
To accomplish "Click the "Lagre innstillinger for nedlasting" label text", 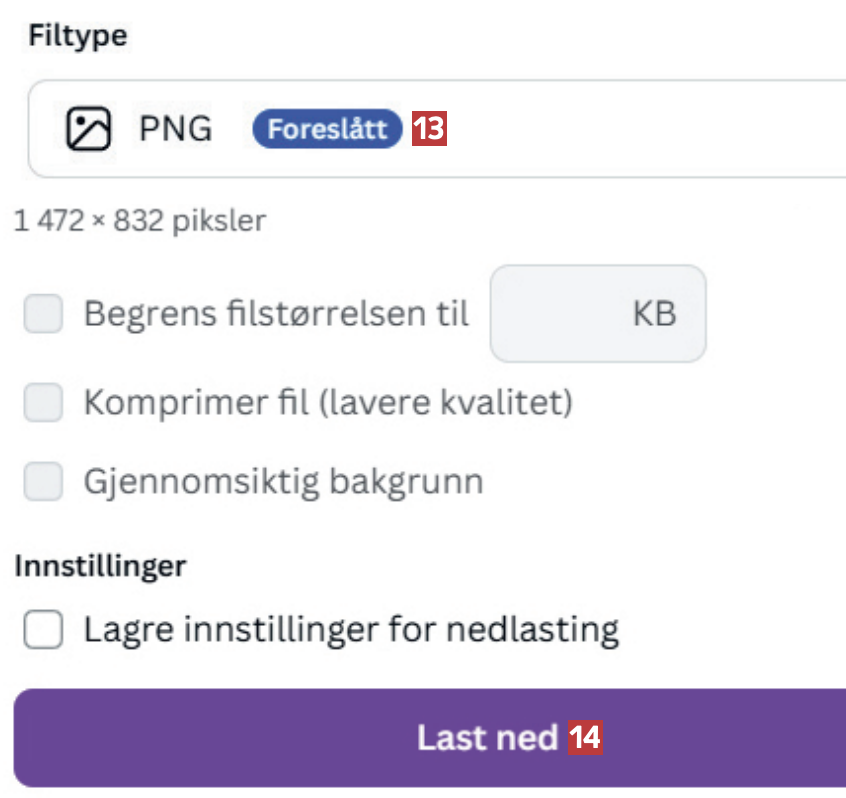I will coord(351,630).
